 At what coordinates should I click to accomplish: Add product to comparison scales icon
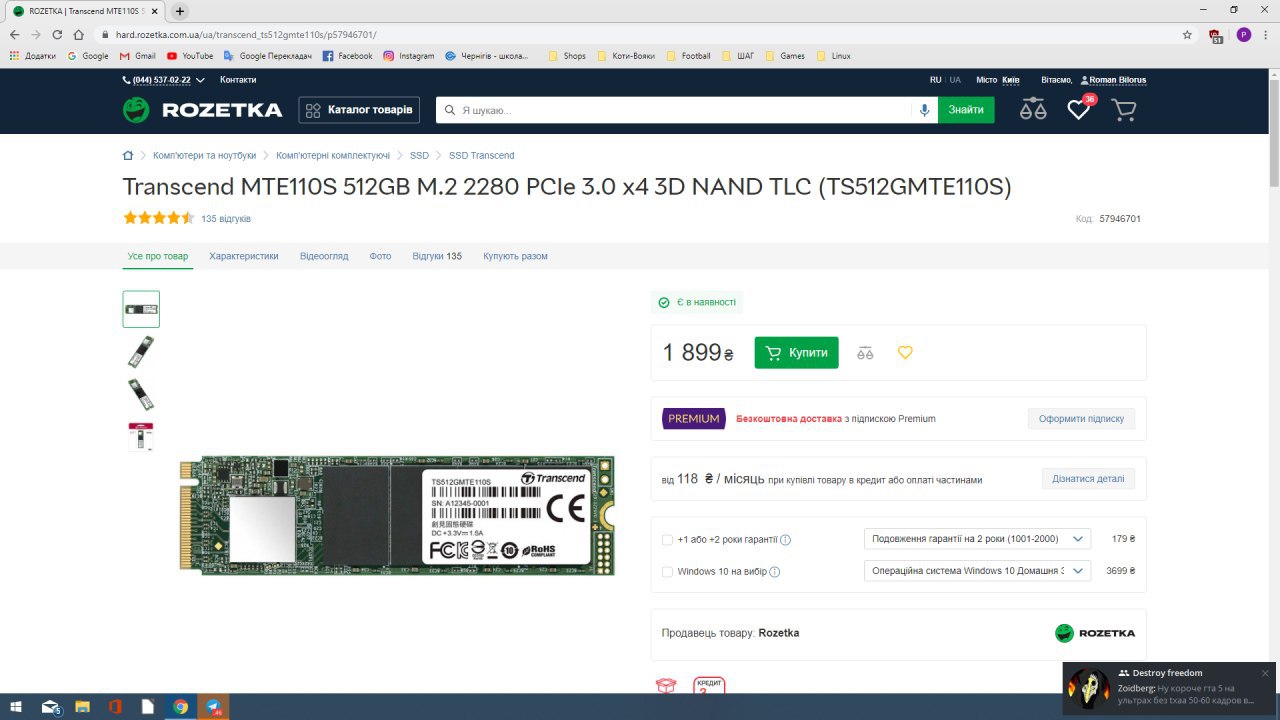tap(865, 353)
